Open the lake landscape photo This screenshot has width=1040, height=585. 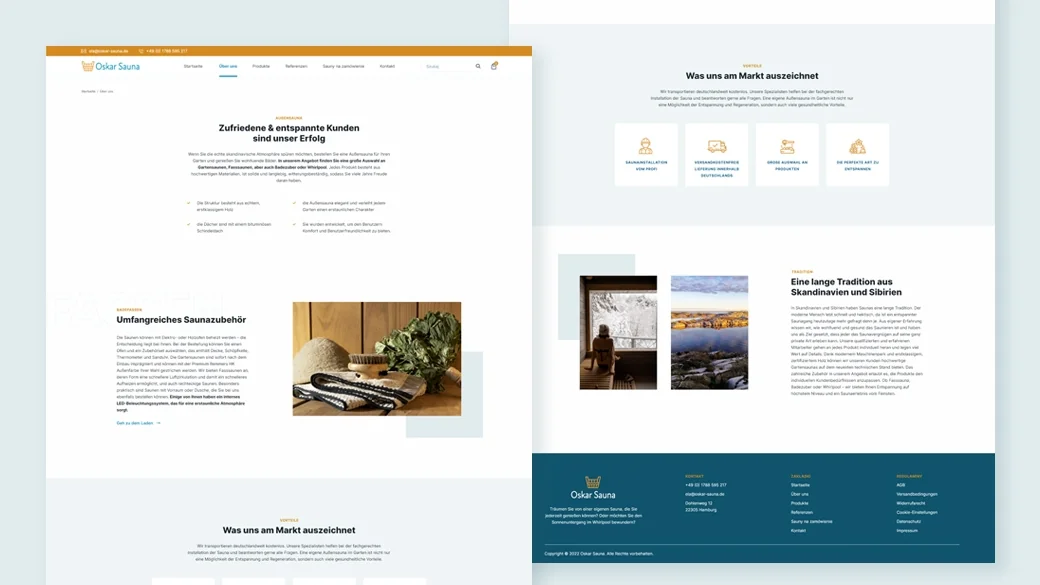(x=709, y=333)
